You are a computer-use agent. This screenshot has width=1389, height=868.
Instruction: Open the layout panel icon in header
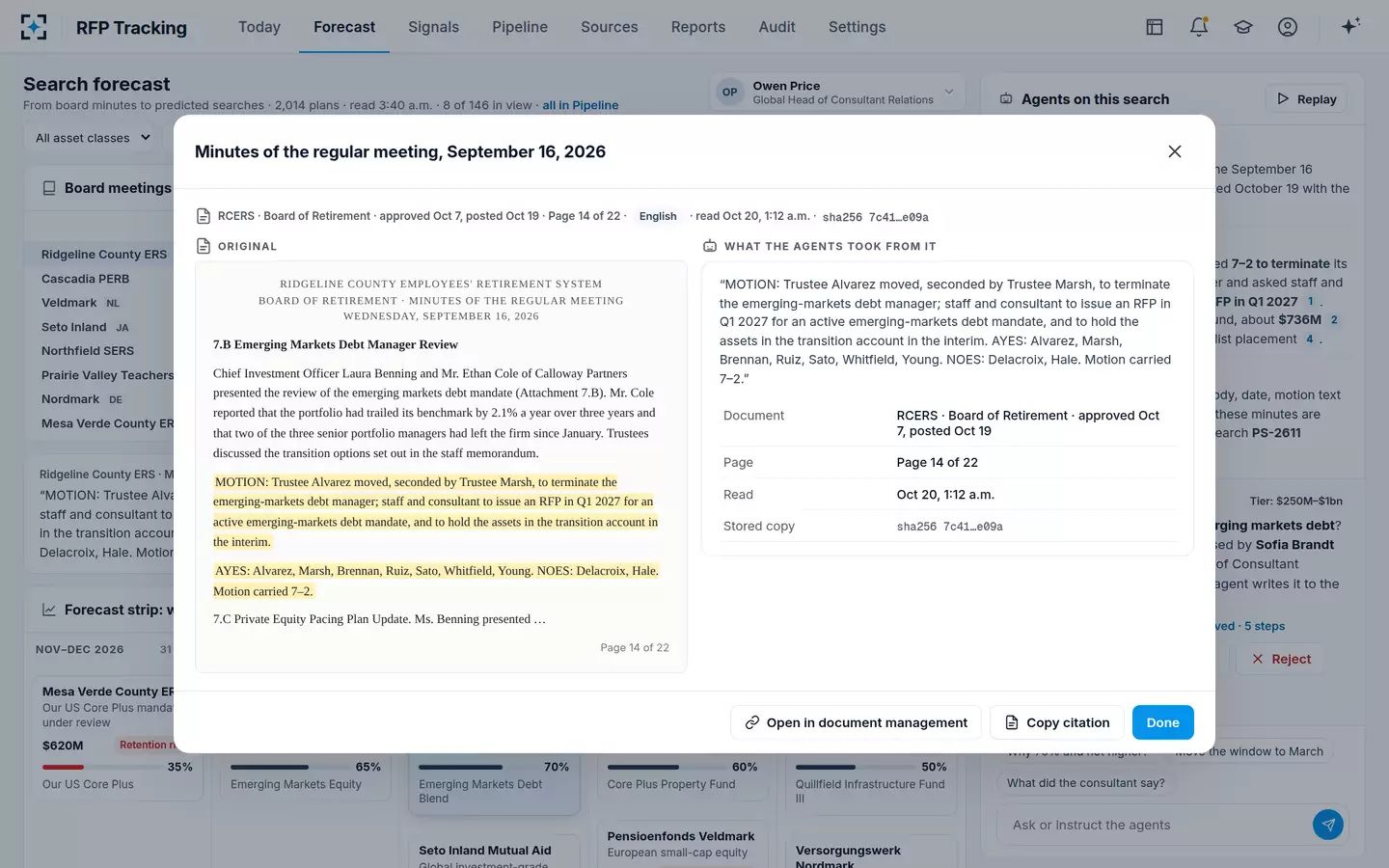(1155, 27)
